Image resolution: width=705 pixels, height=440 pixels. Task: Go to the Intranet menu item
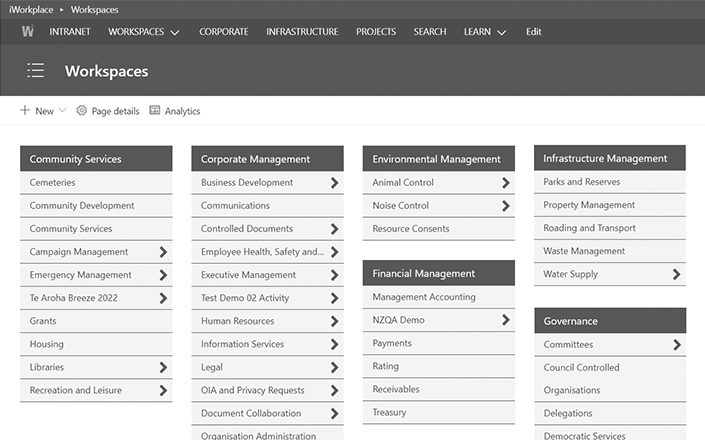tap(70, 32)
